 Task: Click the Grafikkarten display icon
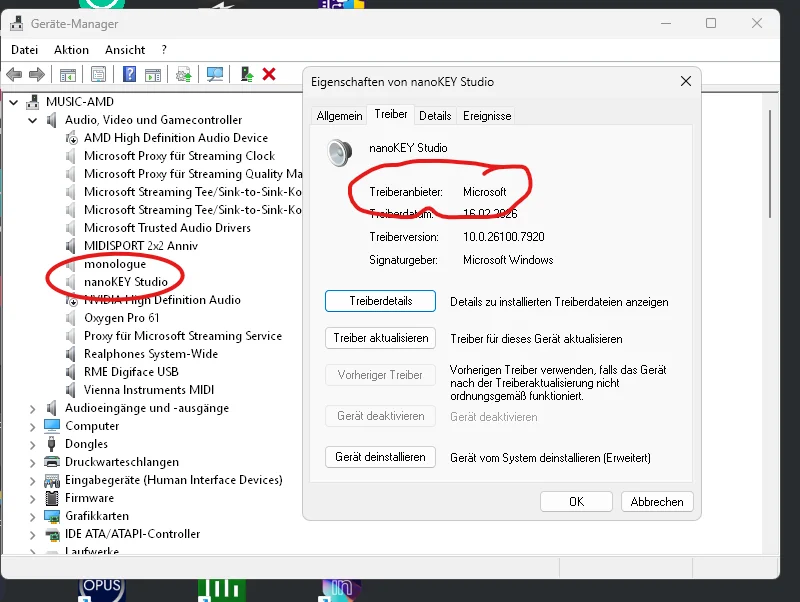pos(52,516)
